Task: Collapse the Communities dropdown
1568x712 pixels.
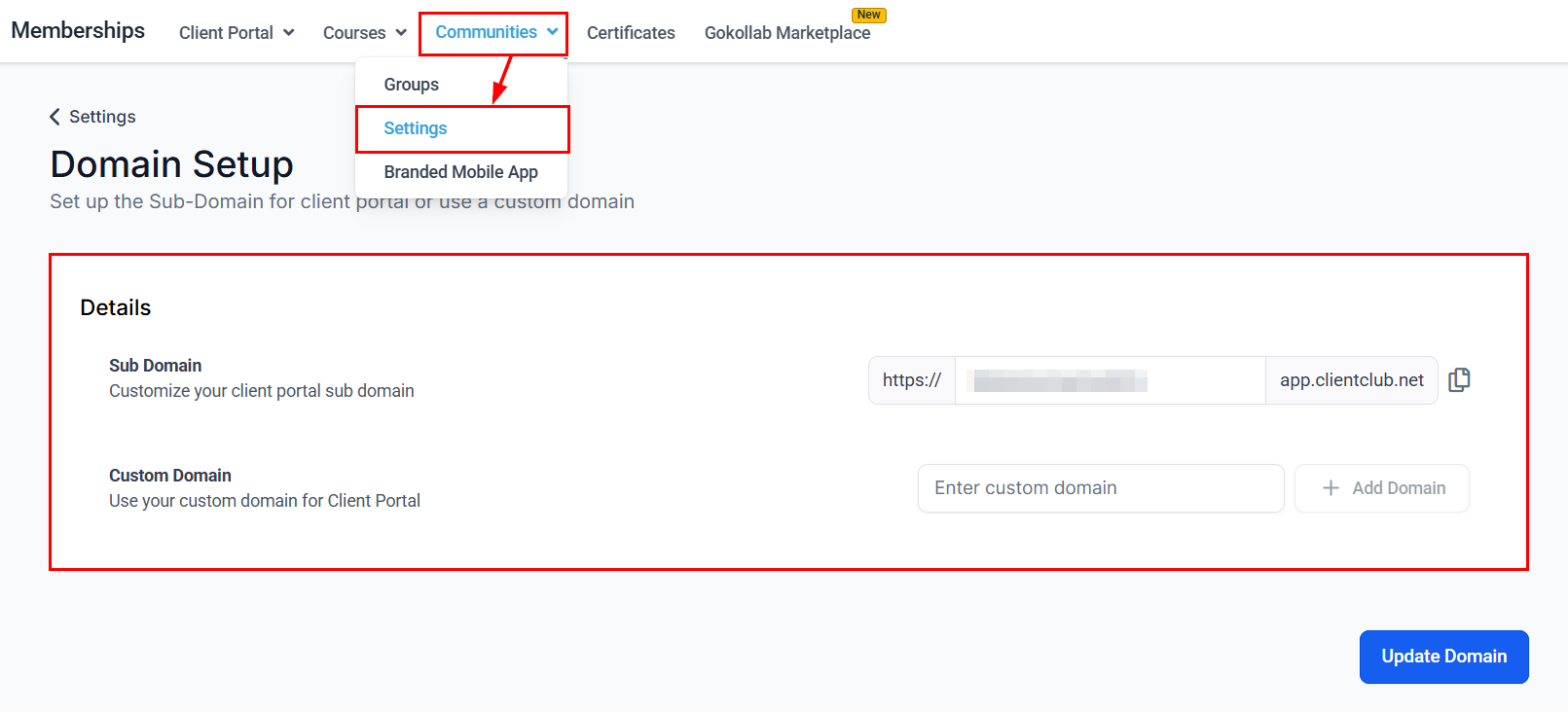Action: tap(496, 32)
